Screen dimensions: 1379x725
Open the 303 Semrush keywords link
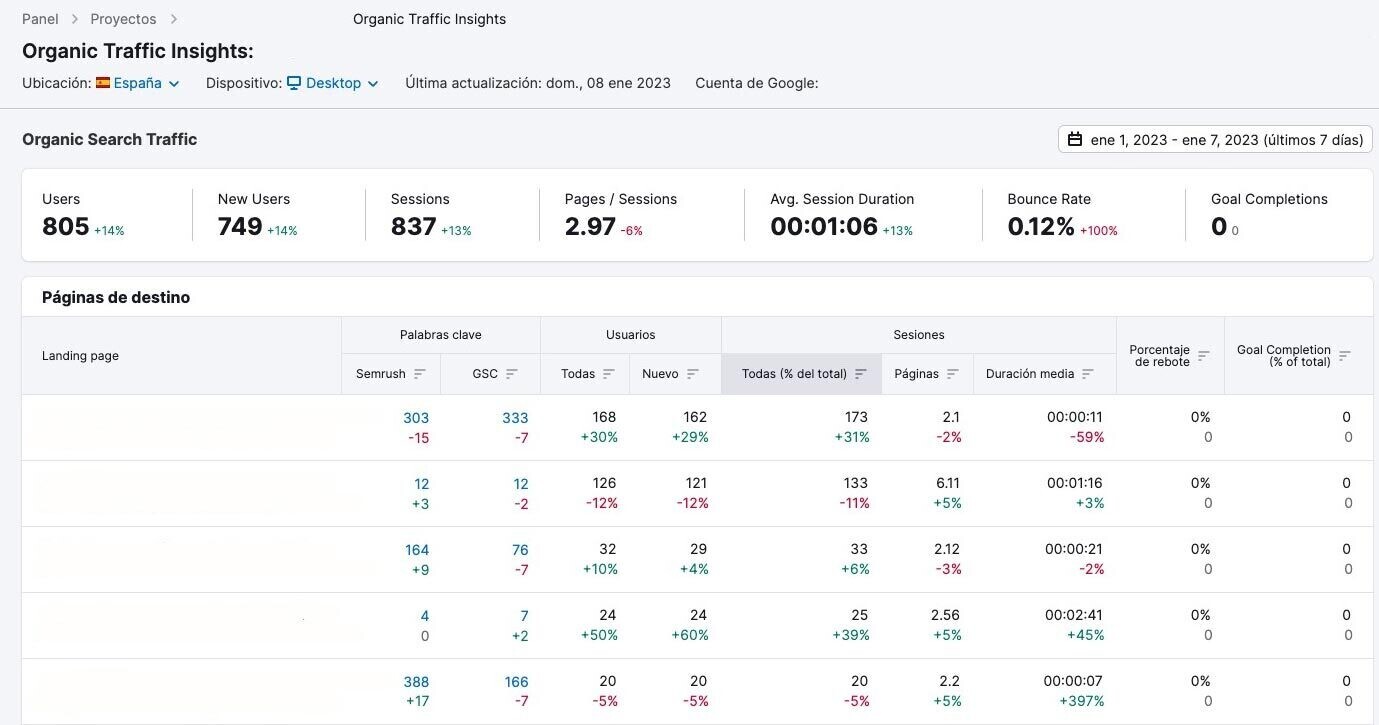[x=416, y=417]
